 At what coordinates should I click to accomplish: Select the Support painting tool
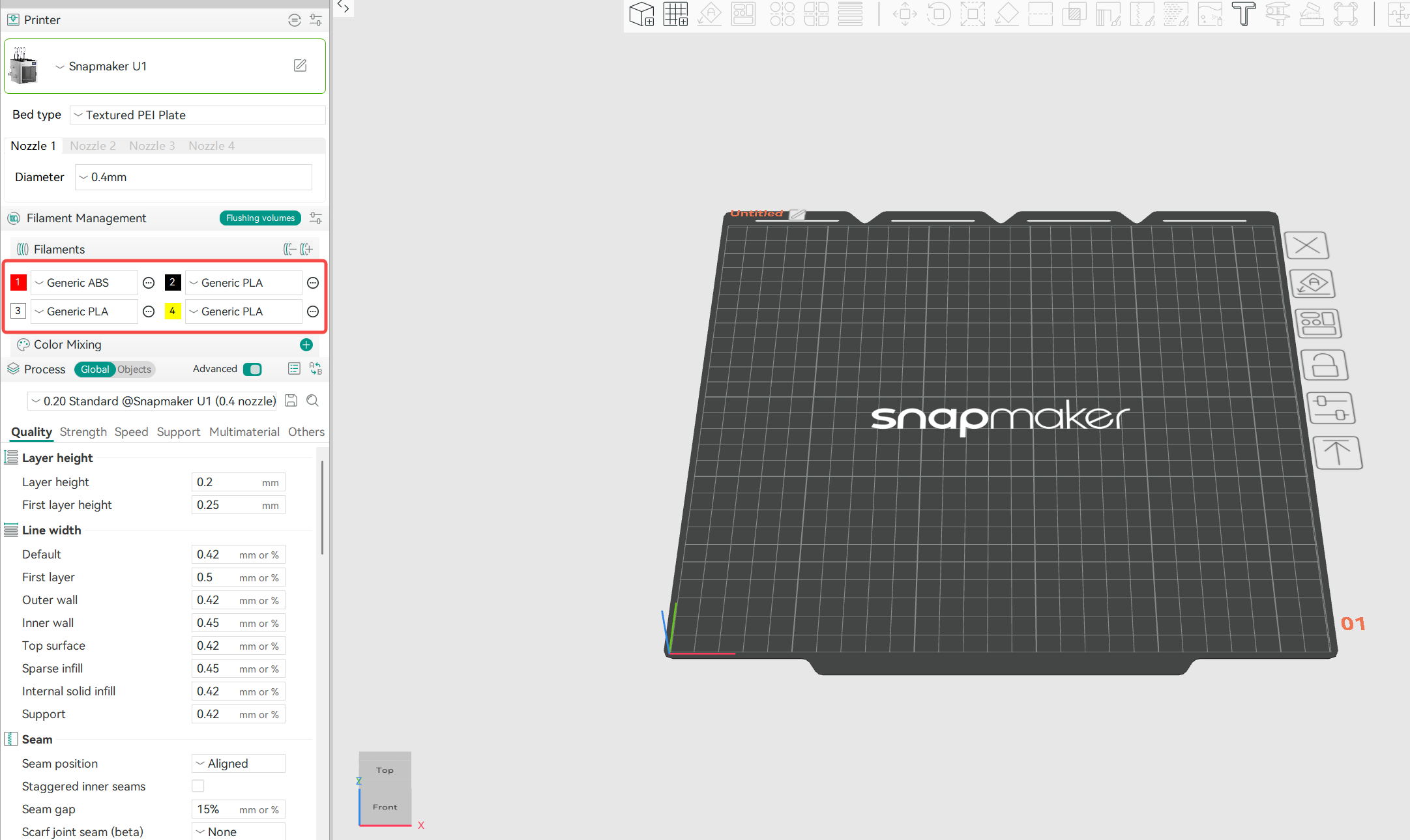[x=1108, y=14]
